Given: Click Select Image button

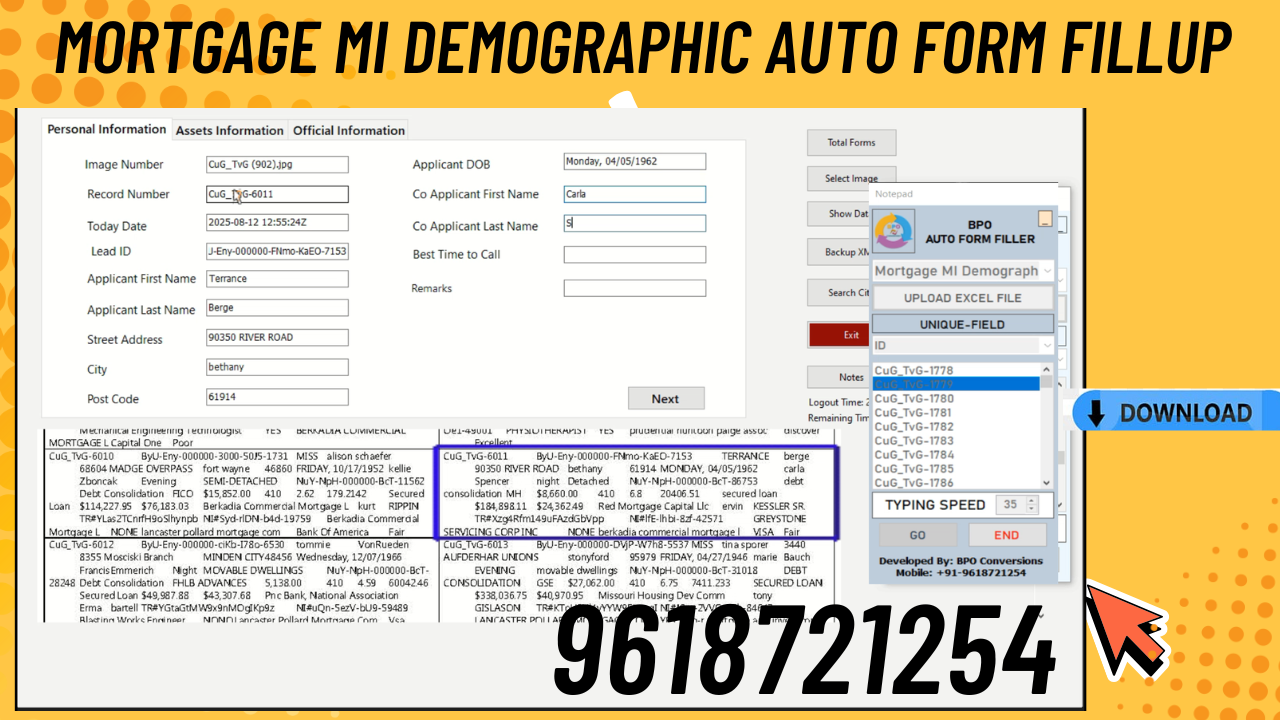Looking at the screenshot, I should click(851, 178).
